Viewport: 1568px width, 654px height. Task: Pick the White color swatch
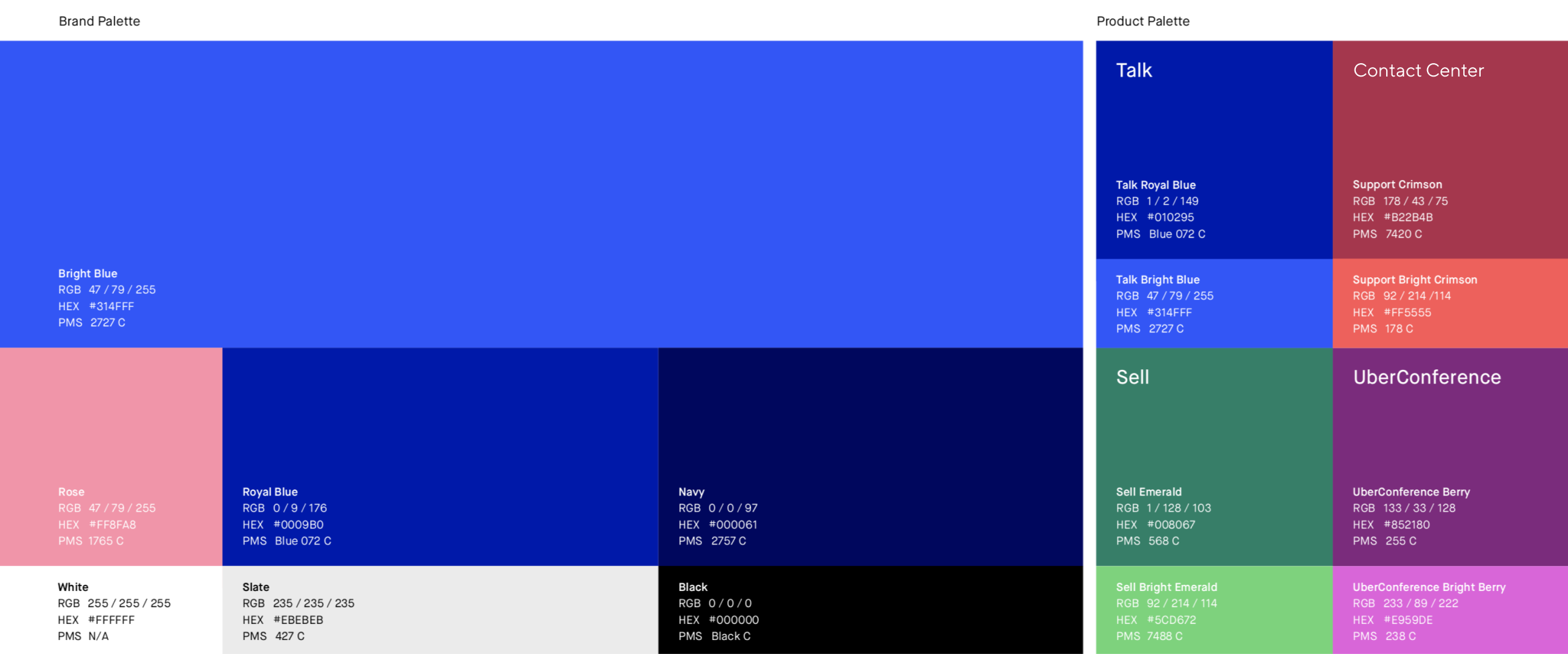tap(111, 610)
